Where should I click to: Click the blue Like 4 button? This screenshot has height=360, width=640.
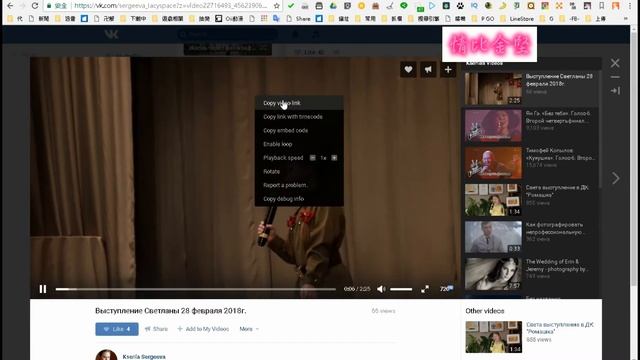(117, 329)
